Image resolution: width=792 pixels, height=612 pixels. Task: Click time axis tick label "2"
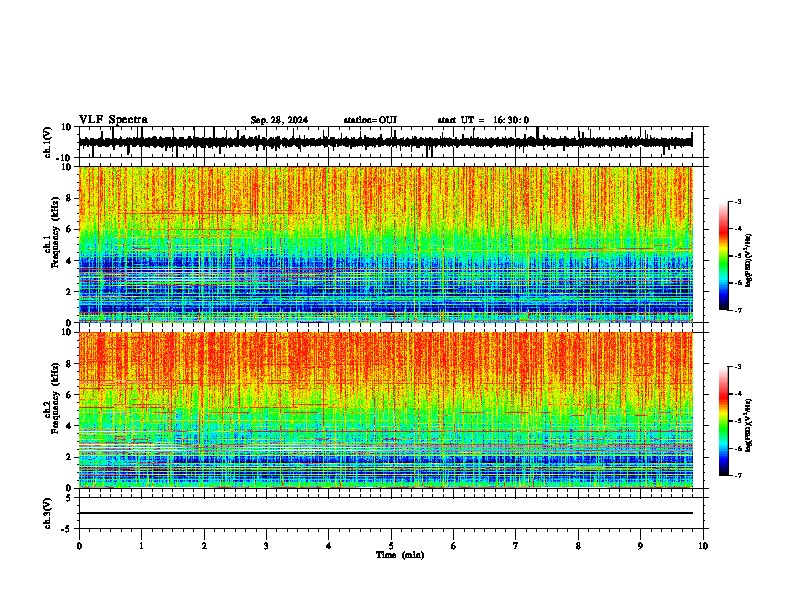(204, 546)
